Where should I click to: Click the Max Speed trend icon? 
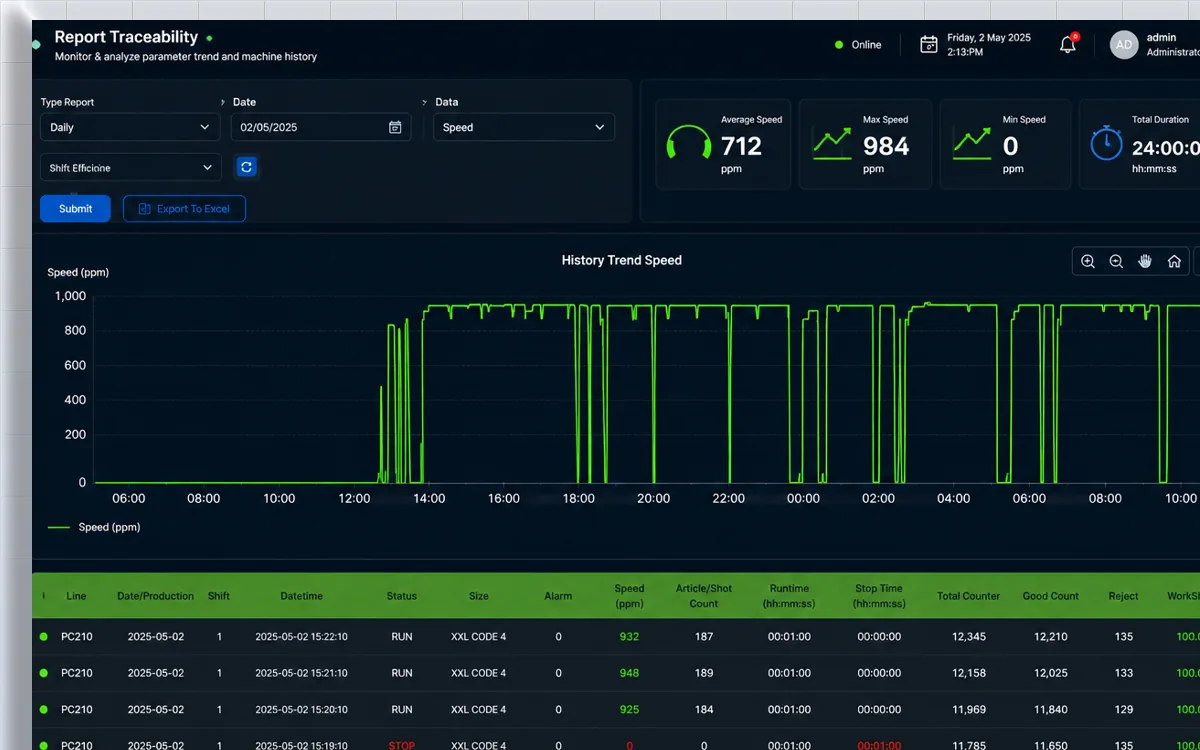(831, 143)
